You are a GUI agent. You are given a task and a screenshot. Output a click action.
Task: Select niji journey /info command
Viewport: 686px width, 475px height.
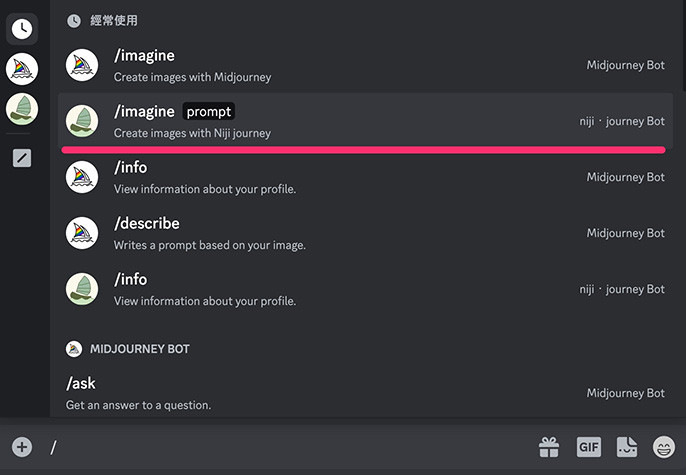coord(365,289)
